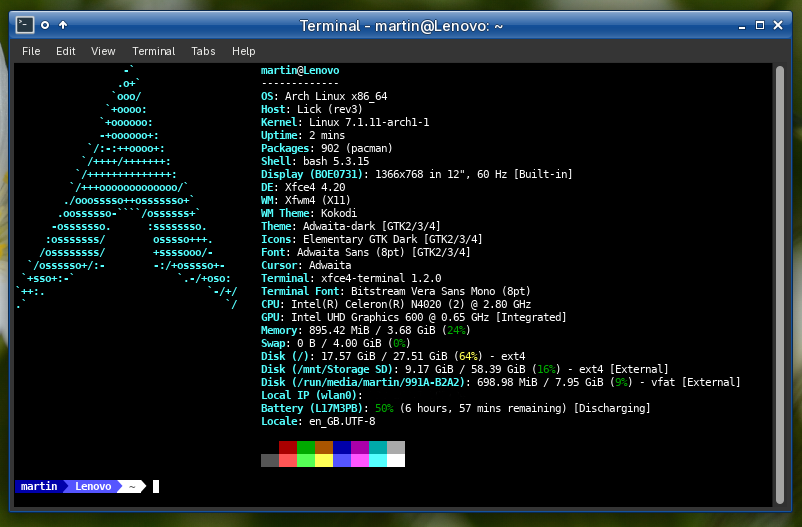Click the 'martin' prompt segment
Screen dimensions: 802x527
tap(39, 486)
